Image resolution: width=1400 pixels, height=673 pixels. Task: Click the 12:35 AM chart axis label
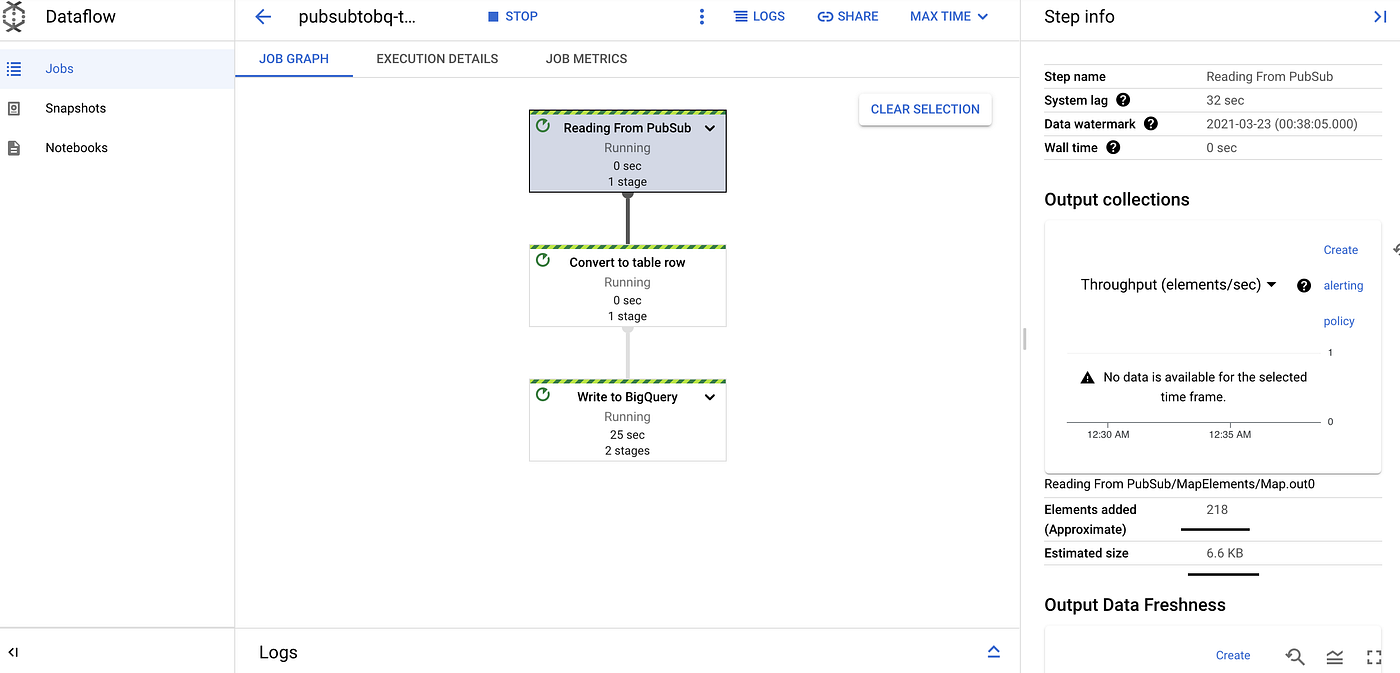click(x=1230, y=435)
